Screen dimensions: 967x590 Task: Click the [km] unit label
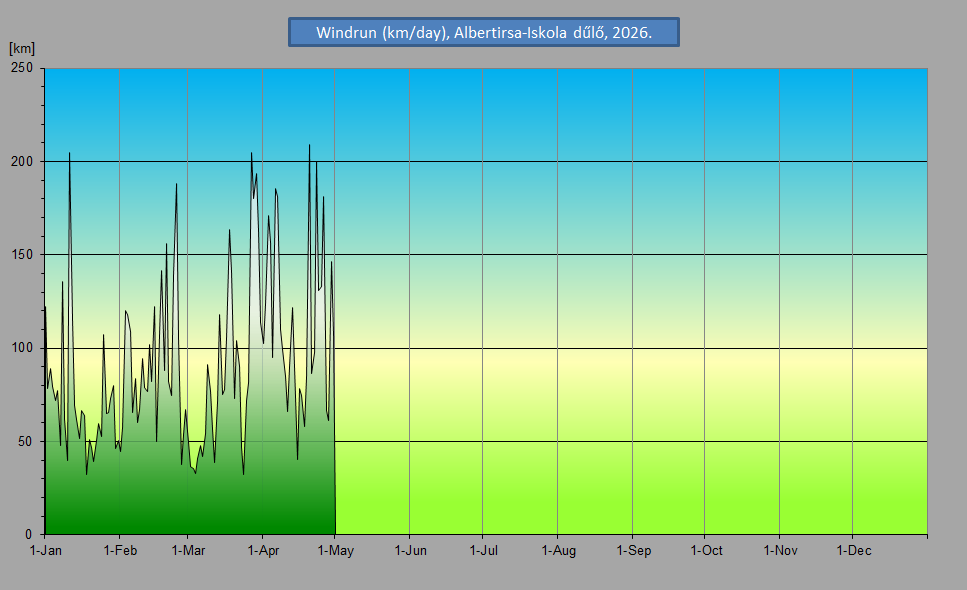pos(22,49)
